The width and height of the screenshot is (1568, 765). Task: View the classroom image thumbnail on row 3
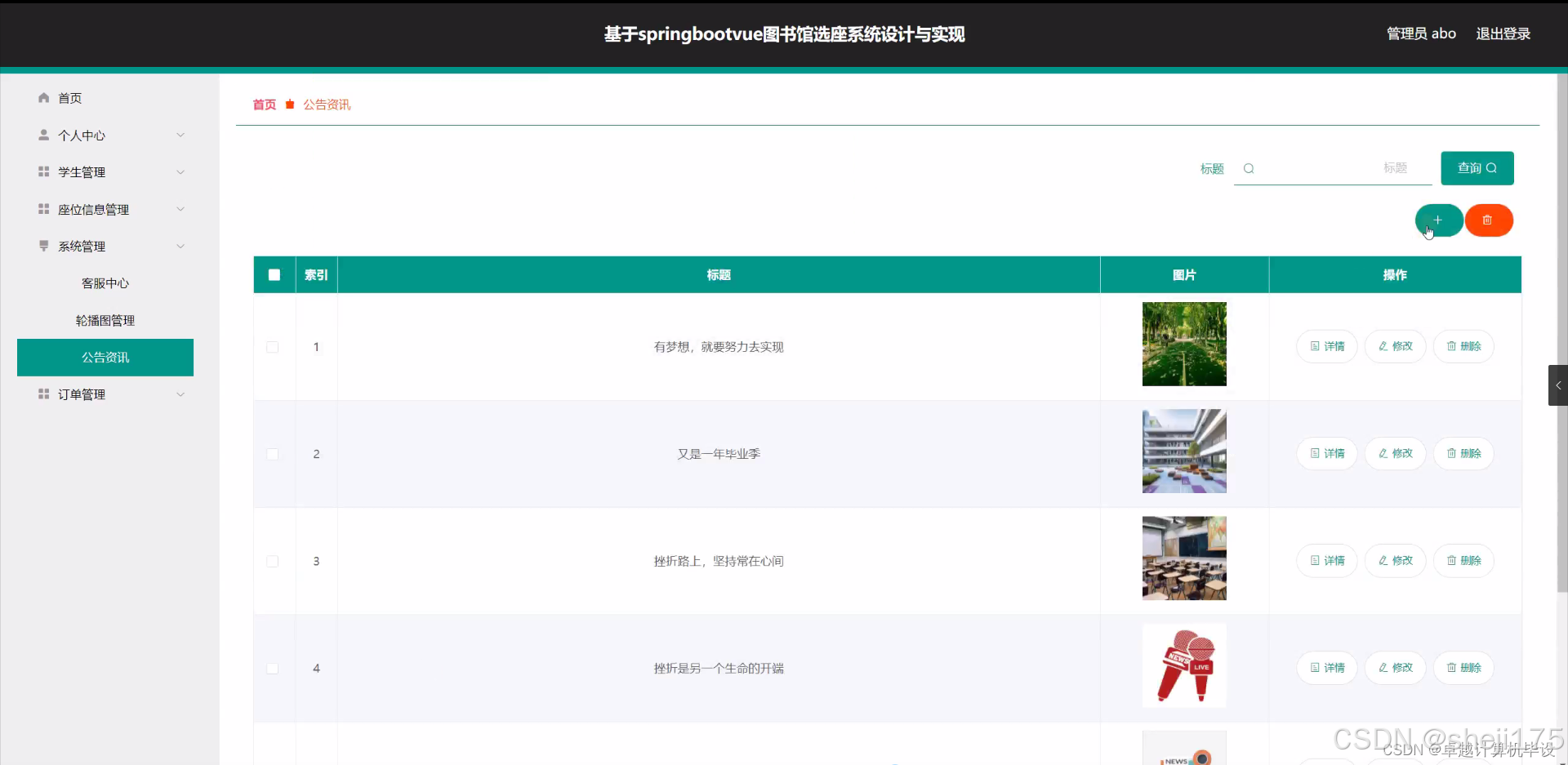[1183, 558]
